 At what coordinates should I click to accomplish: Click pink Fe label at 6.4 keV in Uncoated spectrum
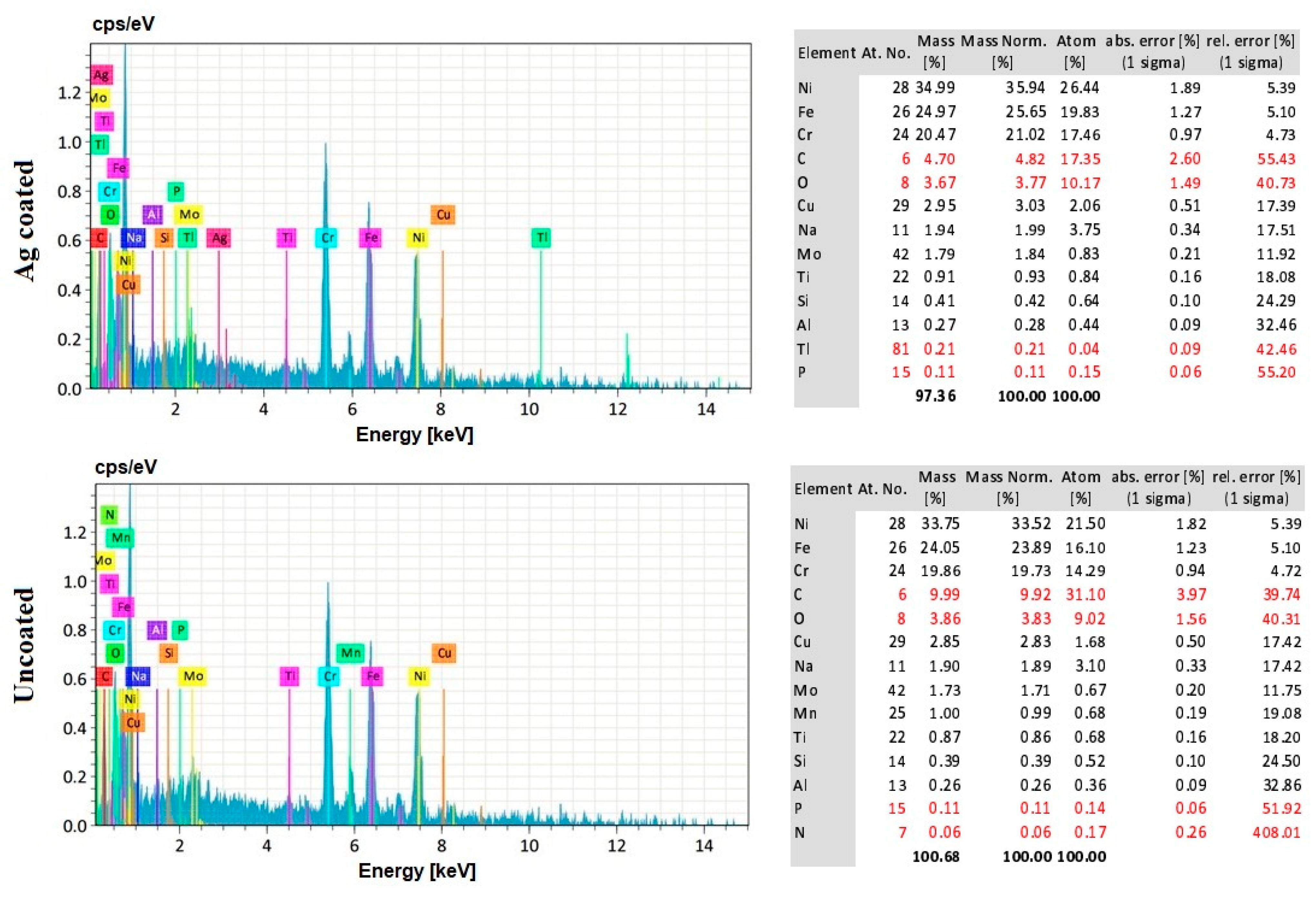click(372, 676)
